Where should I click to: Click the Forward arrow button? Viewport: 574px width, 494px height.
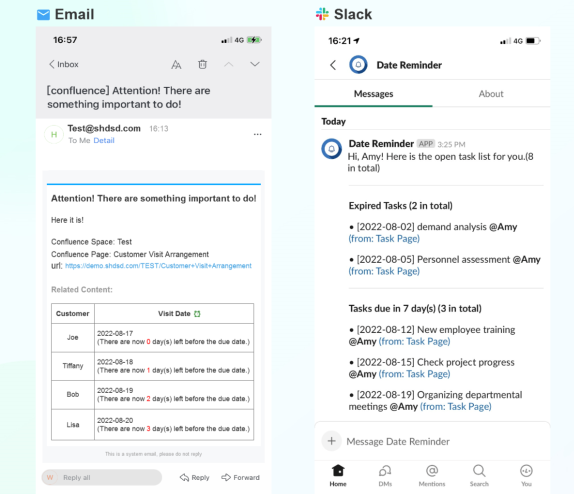[x=241, y=477]
